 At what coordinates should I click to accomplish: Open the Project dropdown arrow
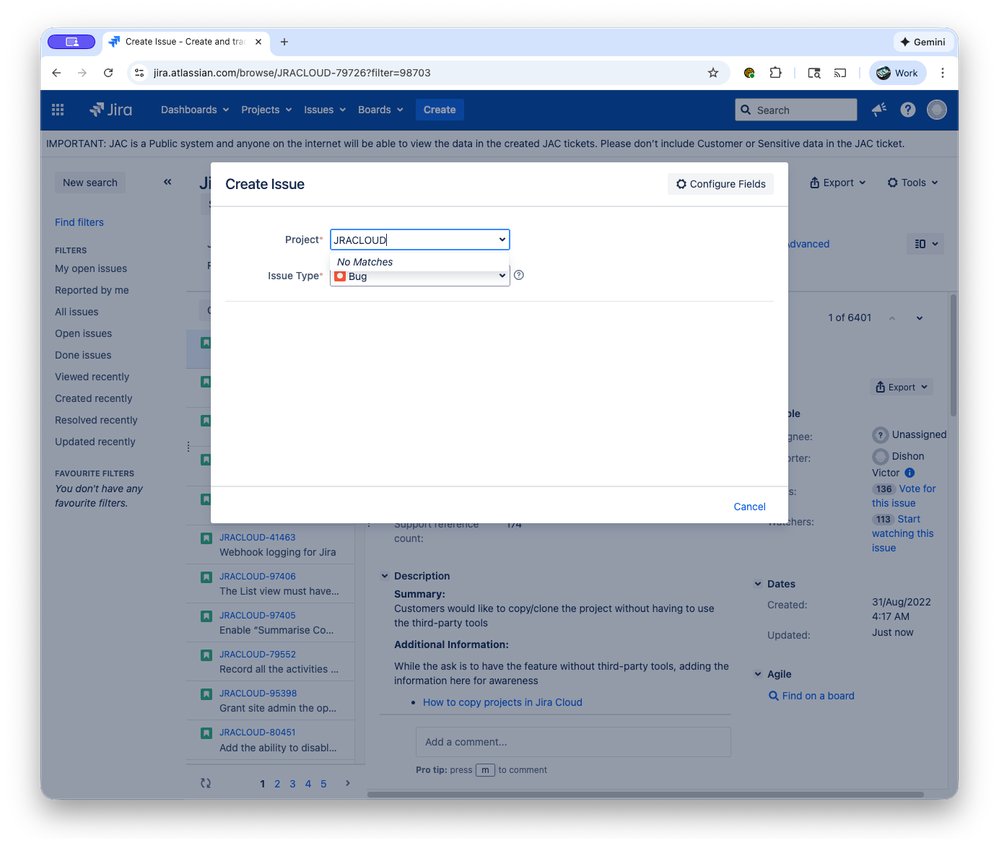(x=502, y=240)
